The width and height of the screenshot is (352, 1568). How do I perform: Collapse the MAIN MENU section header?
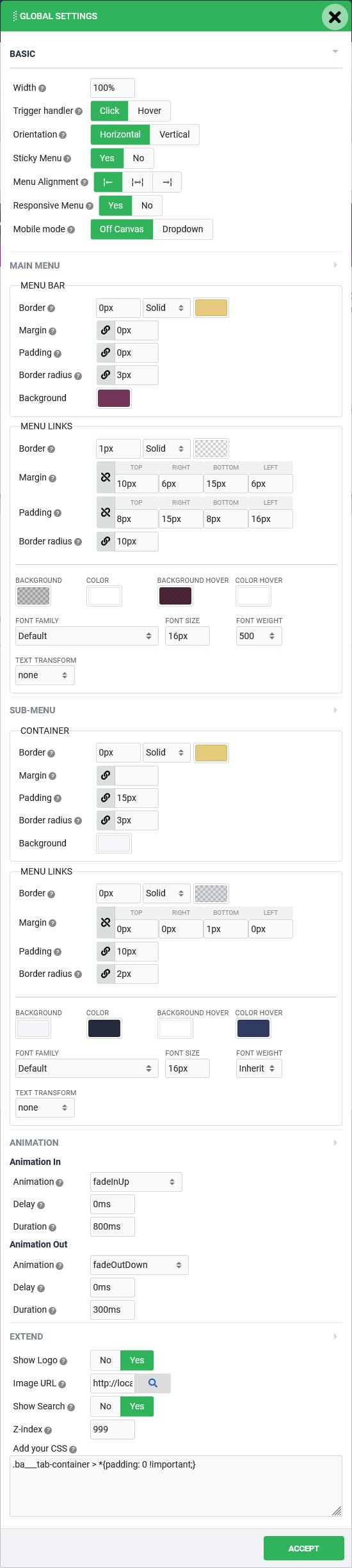[176, 265]
